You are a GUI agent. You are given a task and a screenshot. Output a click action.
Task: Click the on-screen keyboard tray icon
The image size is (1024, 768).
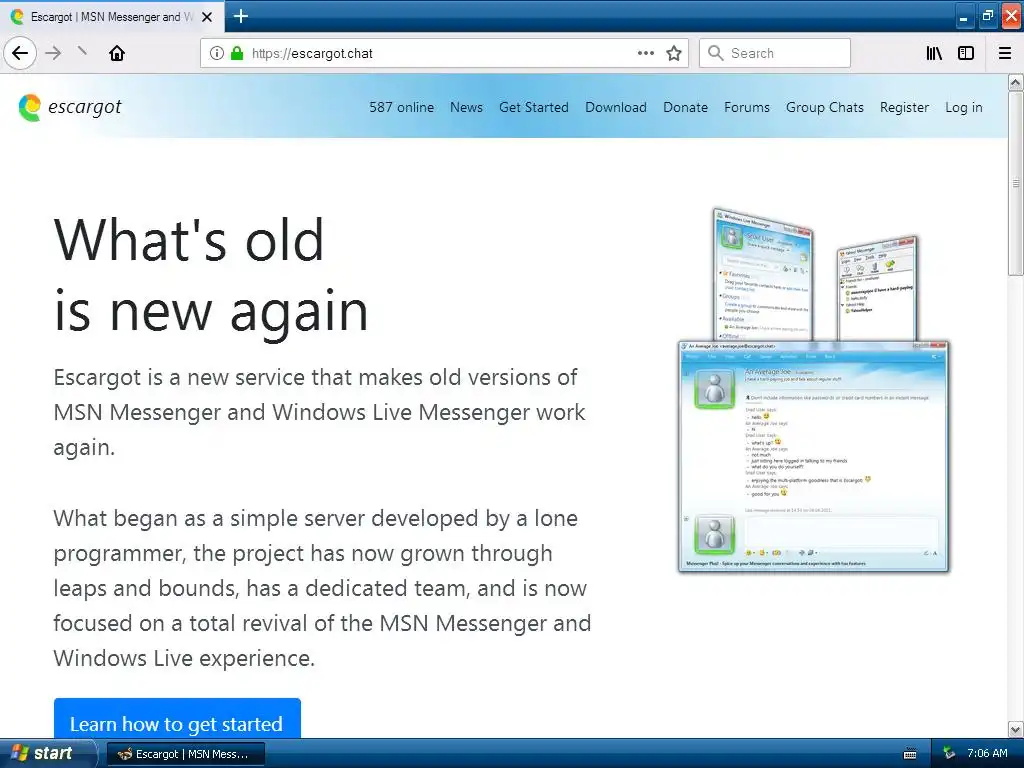tap(910, 754)
